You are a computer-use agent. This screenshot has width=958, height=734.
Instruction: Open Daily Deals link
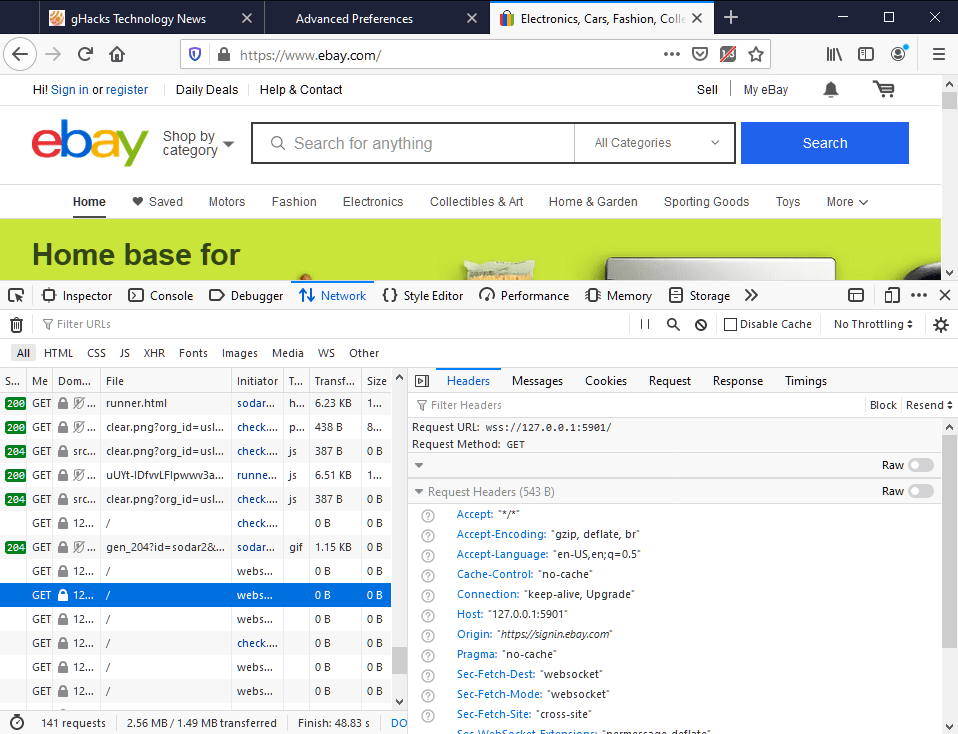(x=207, y=90)
